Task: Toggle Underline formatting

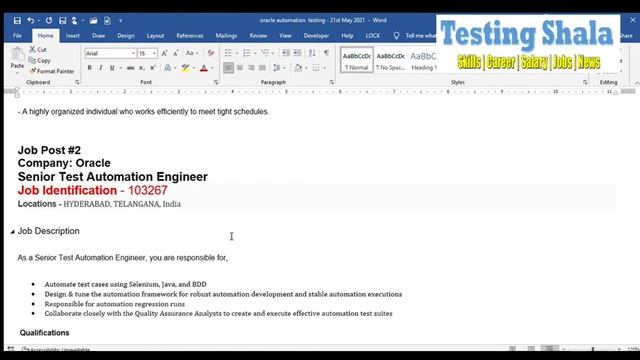Action: [x=112, y=68]
